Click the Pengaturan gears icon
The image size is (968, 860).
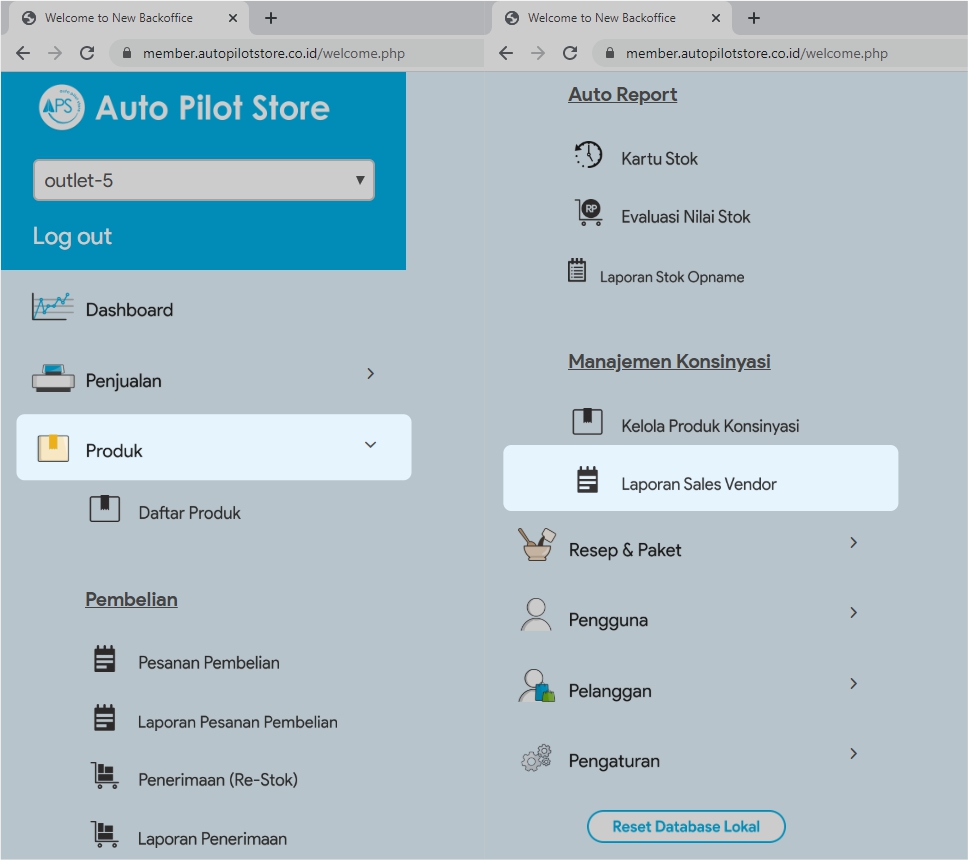tap(536, 758)
